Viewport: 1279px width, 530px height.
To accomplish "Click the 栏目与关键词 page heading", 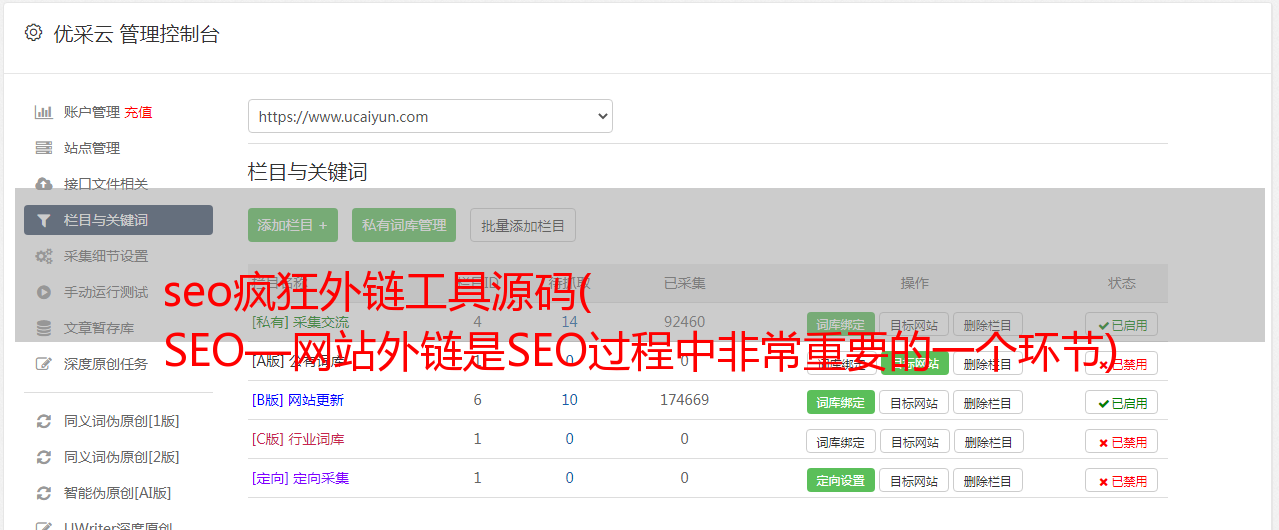I will coord(308,172).
